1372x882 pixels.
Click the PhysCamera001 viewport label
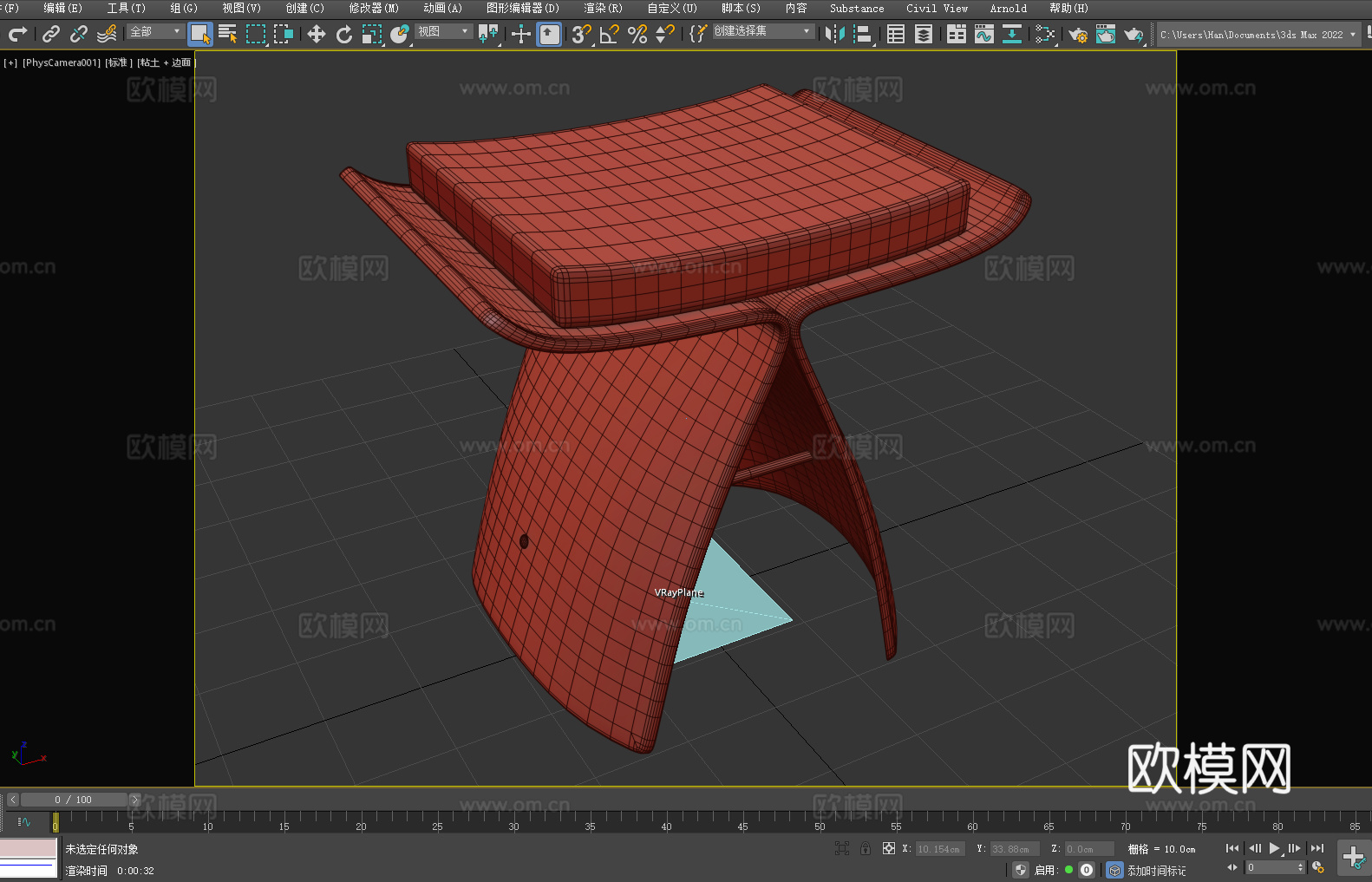click(x=62, y=62)
